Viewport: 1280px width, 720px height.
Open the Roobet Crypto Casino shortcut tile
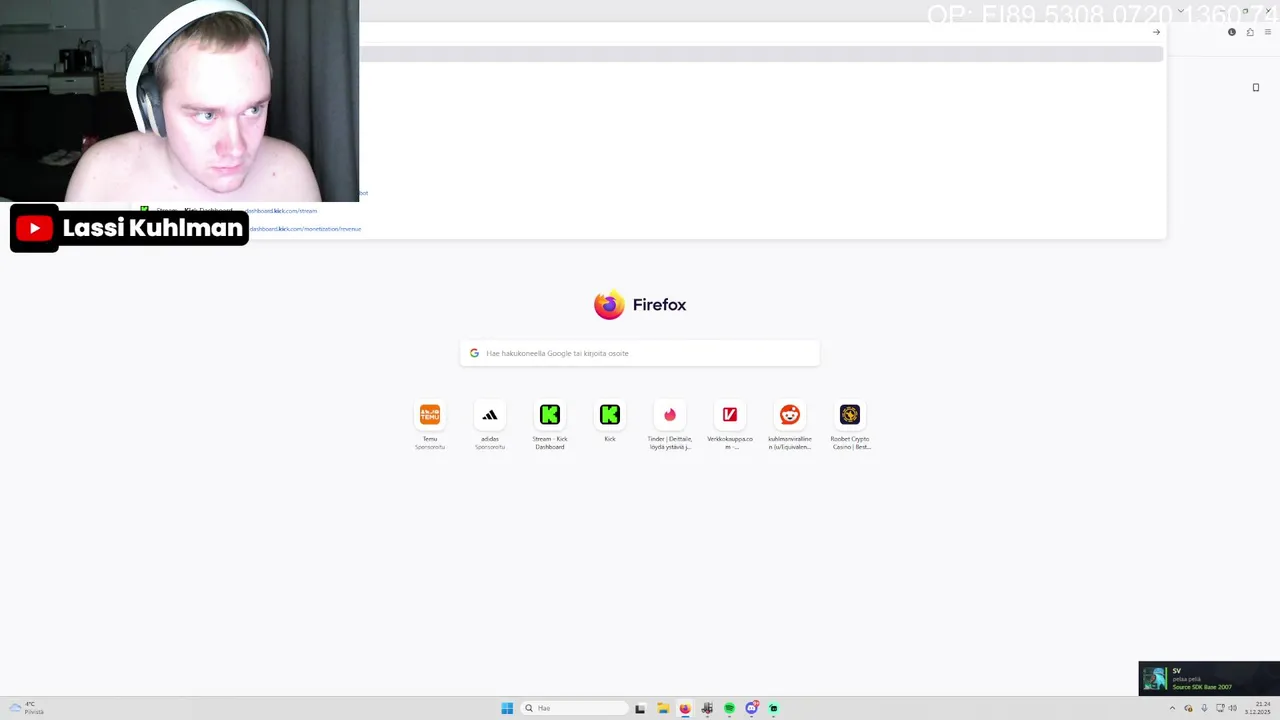[x=850, y=415]
